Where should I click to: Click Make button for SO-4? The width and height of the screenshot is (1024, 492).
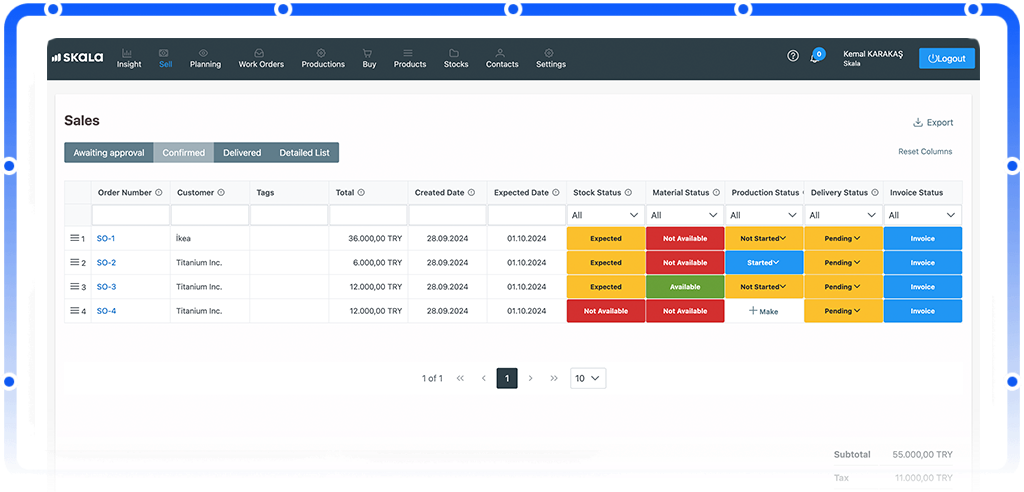[x=763, y=311]
